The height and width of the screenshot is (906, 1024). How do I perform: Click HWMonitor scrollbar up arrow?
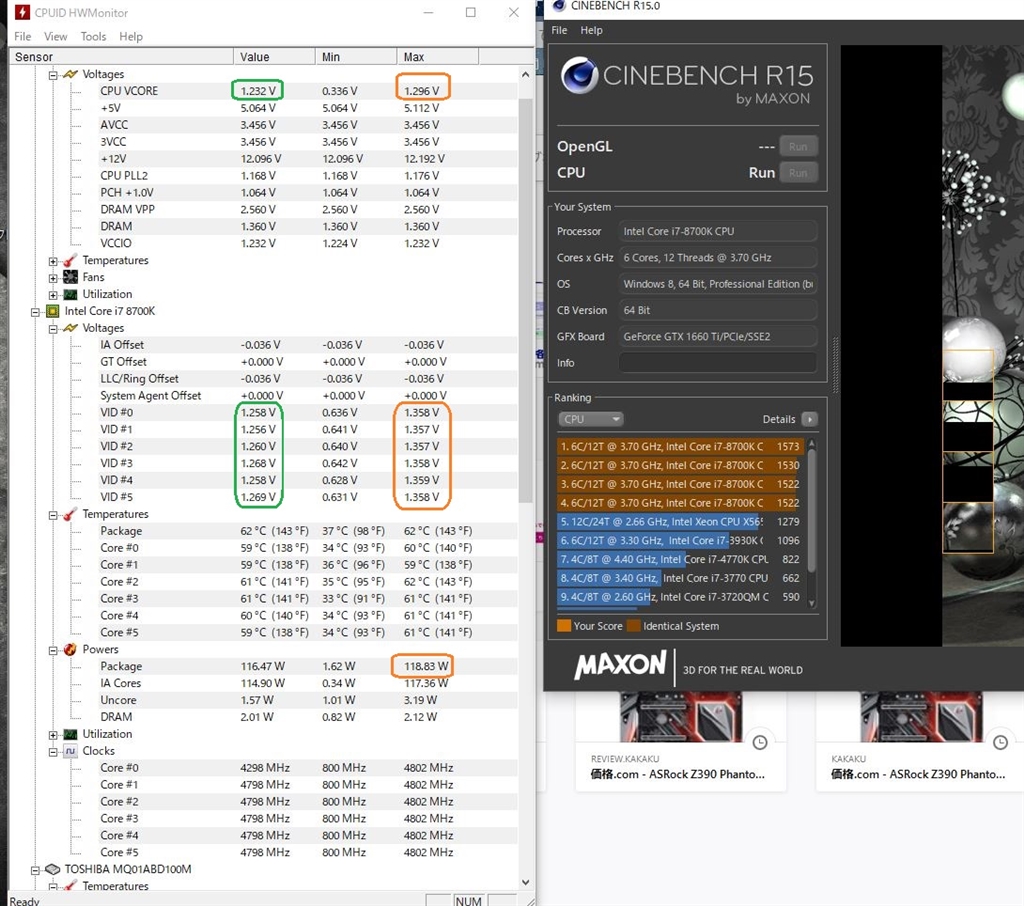coord(526,74)
